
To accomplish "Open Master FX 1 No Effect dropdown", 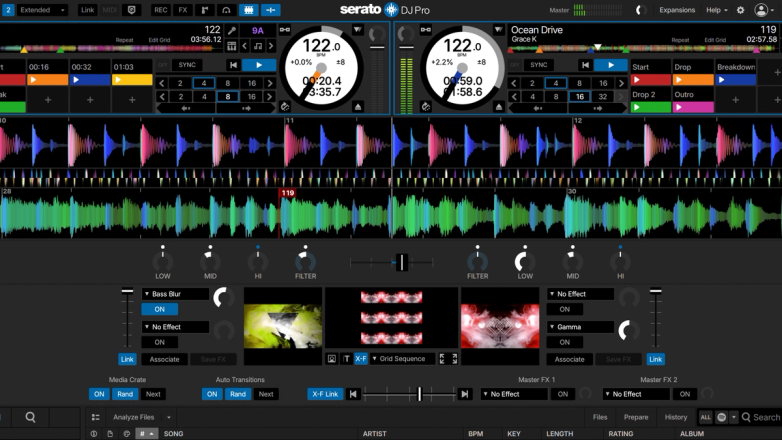I will [514, 394].
